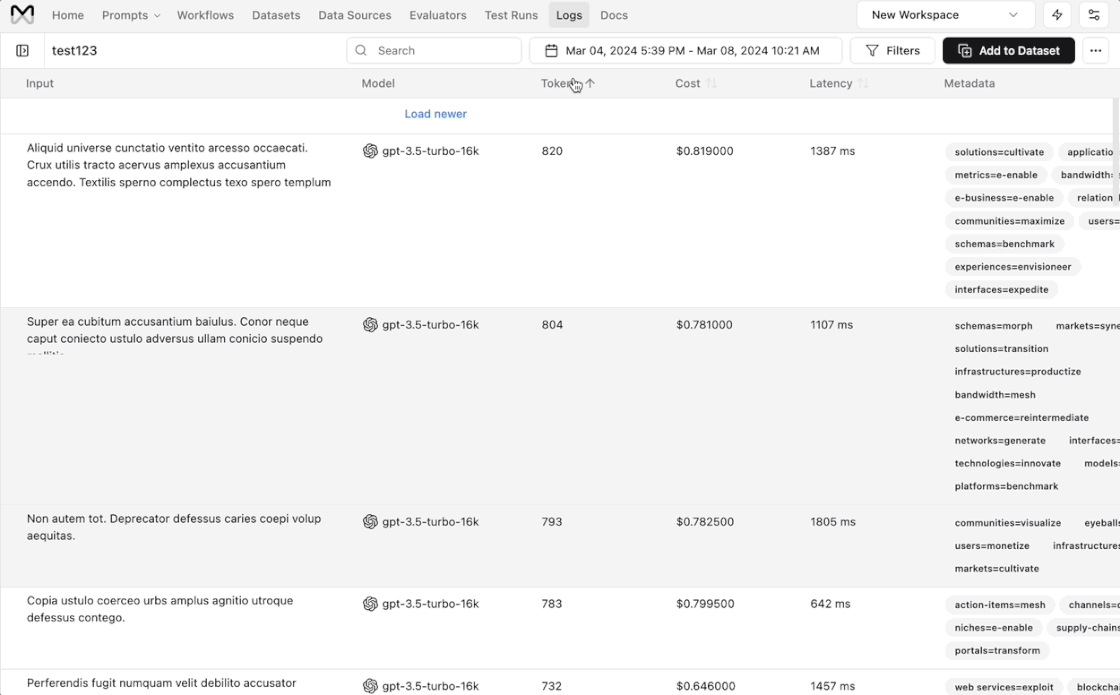This screenshot has width=1120, height=695.
Task: Click the portals=transform metadata tag
Action: coord(997,651)
